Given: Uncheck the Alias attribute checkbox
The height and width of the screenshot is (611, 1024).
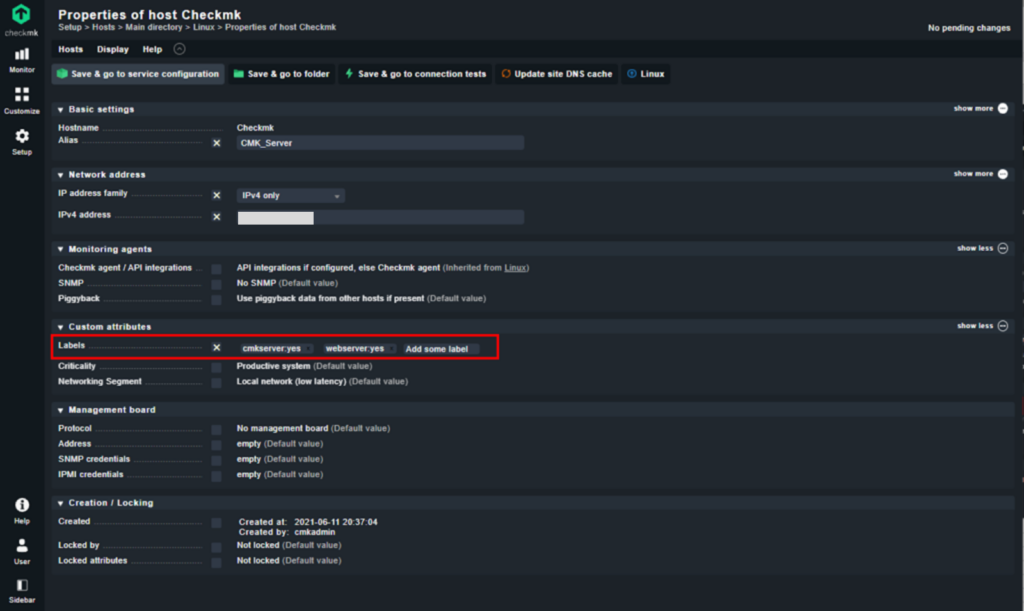Looking at the screenshot, I should coord(217,143).
